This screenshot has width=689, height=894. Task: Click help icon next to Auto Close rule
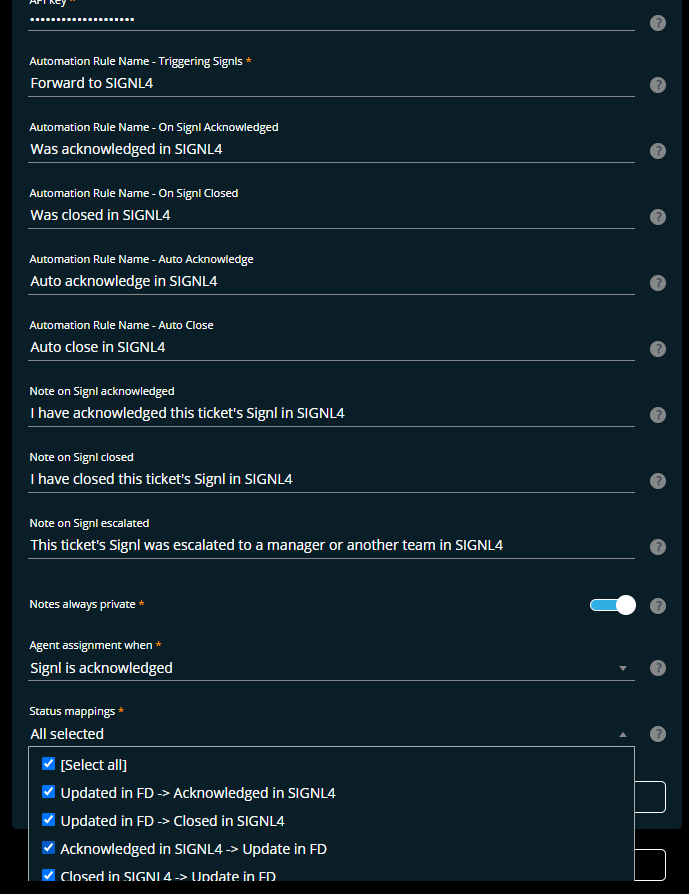pos(658,349)
